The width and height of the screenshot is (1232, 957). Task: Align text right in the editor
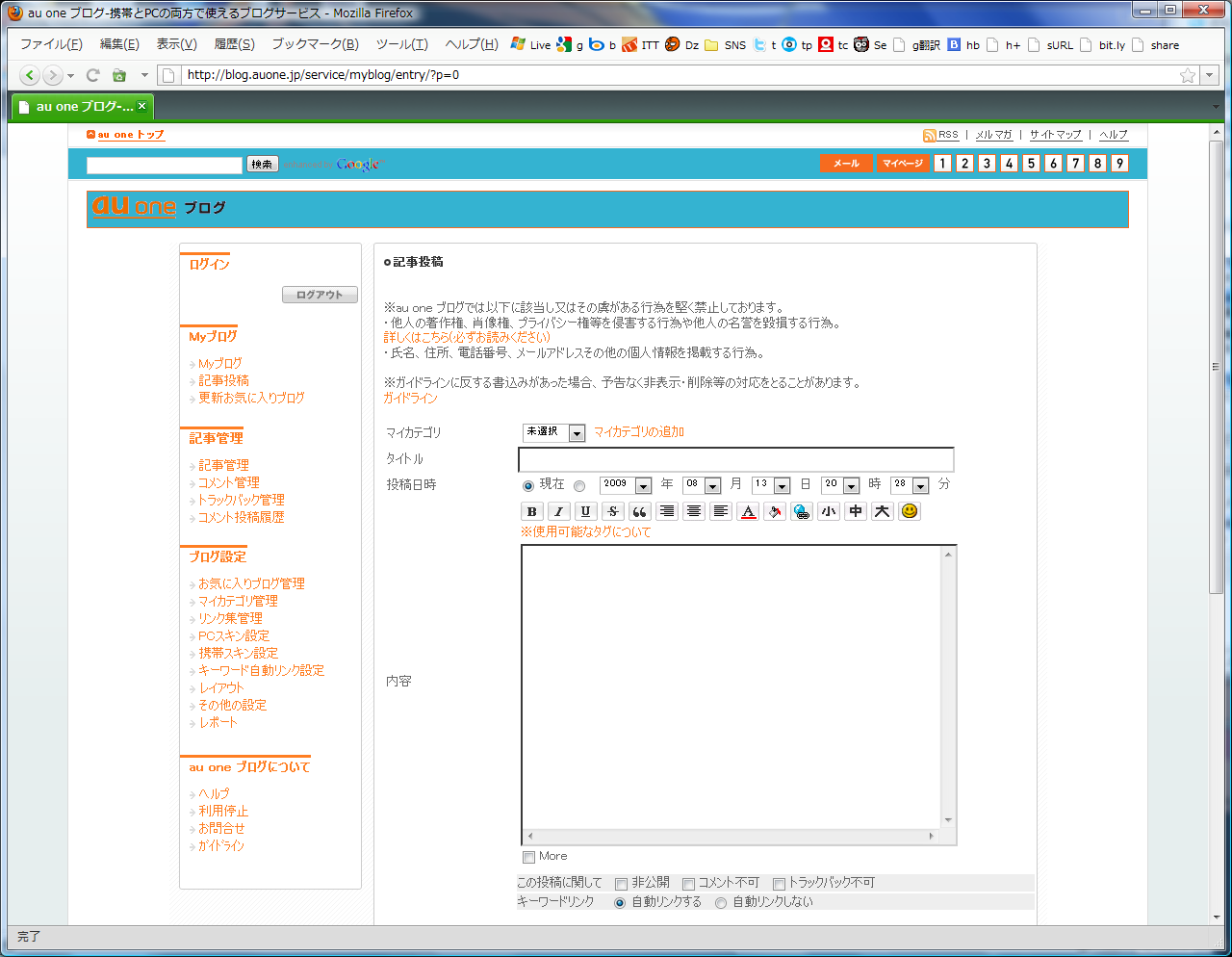coord(667,511)
